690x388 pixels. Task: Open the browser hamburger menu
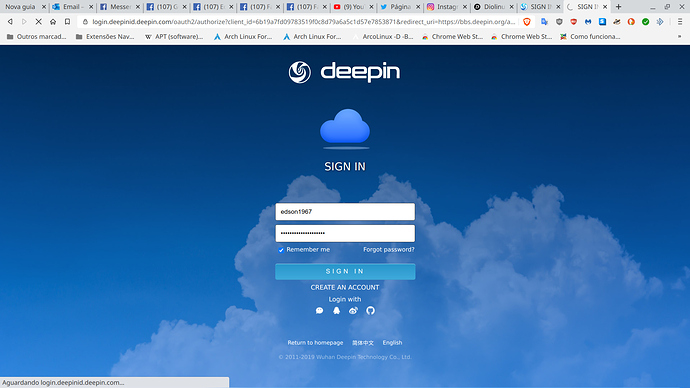(x=680, y=22)
